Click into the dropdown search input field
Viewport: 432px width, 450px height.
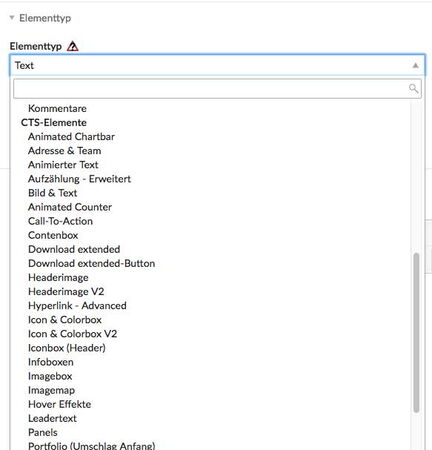(x=217, y=89)
